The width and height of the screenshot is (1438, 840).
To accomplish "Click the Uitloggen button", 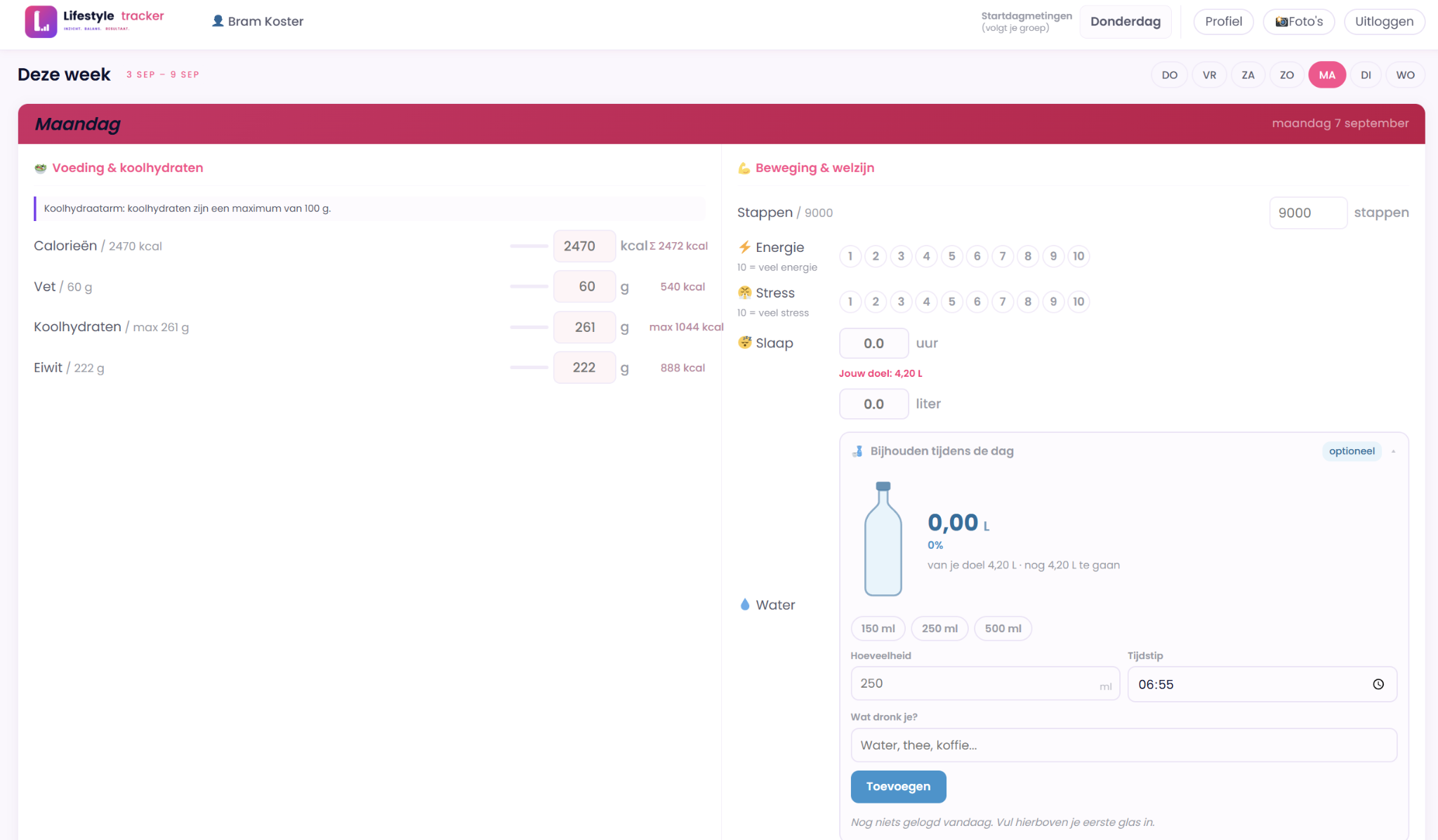I will coord(1384,22).
